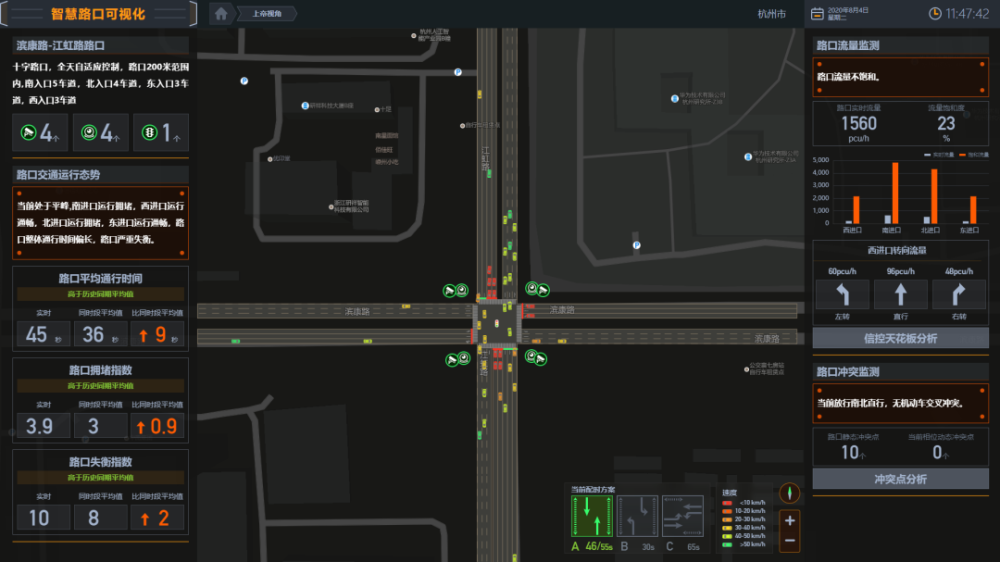
Task: Click the green >50 km/h speed swatch
Action: click(727, 544)
